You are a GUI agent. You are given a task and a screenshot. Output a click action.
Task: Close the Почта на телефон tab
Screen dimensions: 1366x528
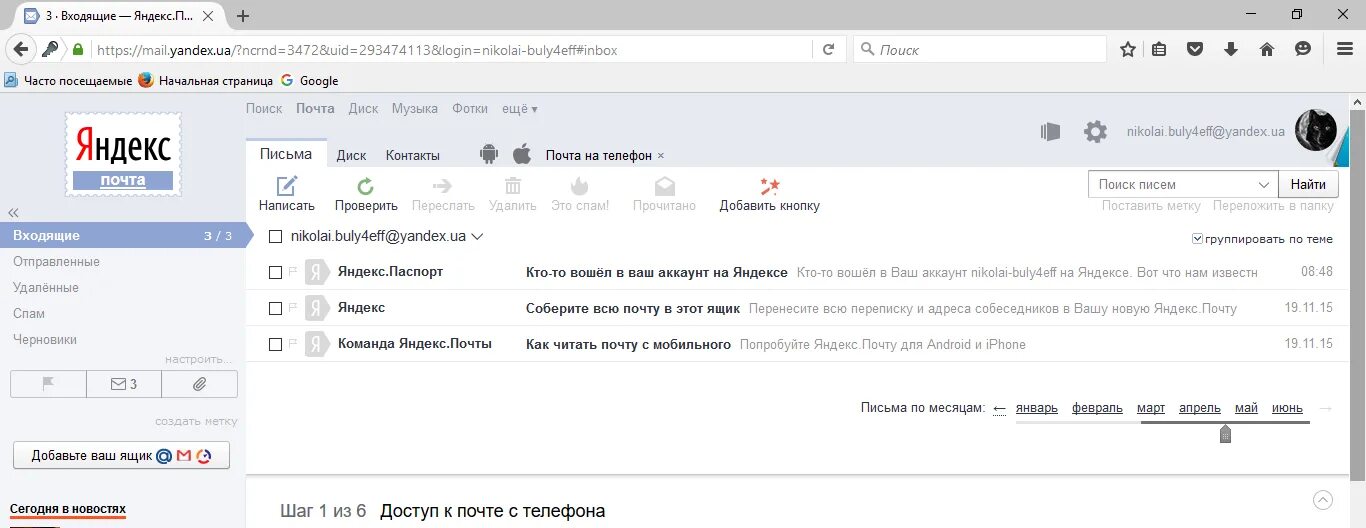[661, 156]
